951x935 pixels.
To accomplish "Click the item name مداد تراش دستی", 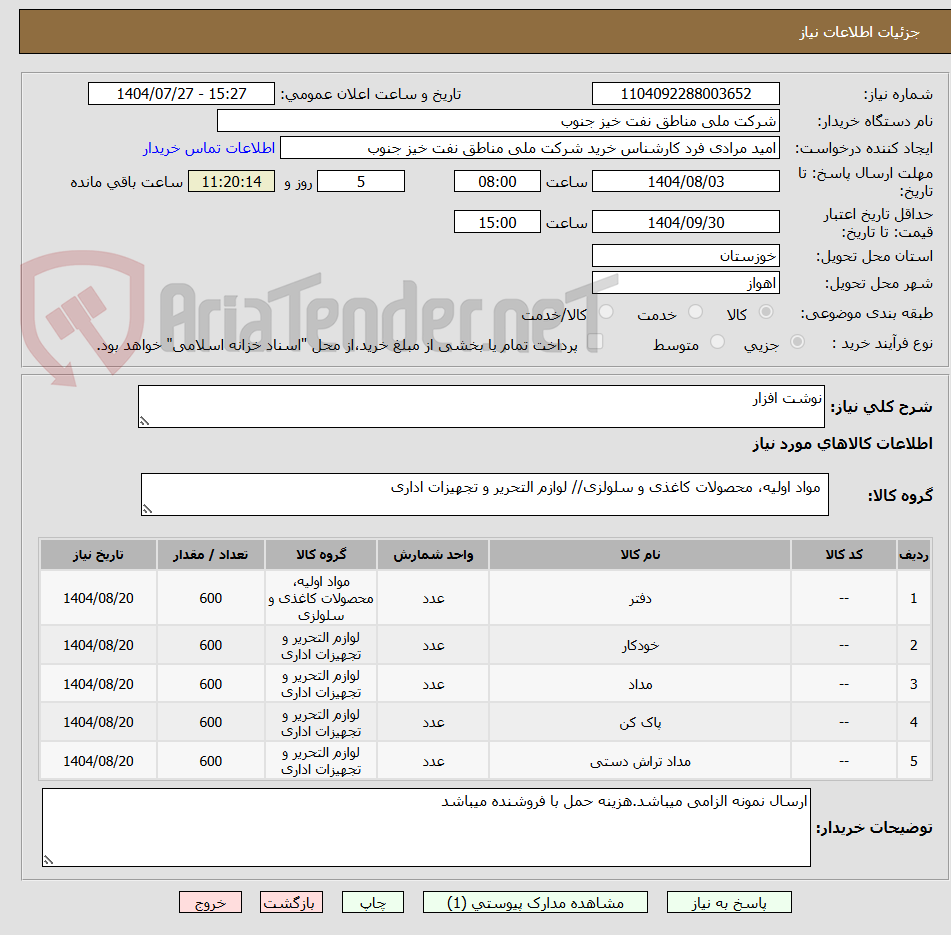I will [640, 761].
